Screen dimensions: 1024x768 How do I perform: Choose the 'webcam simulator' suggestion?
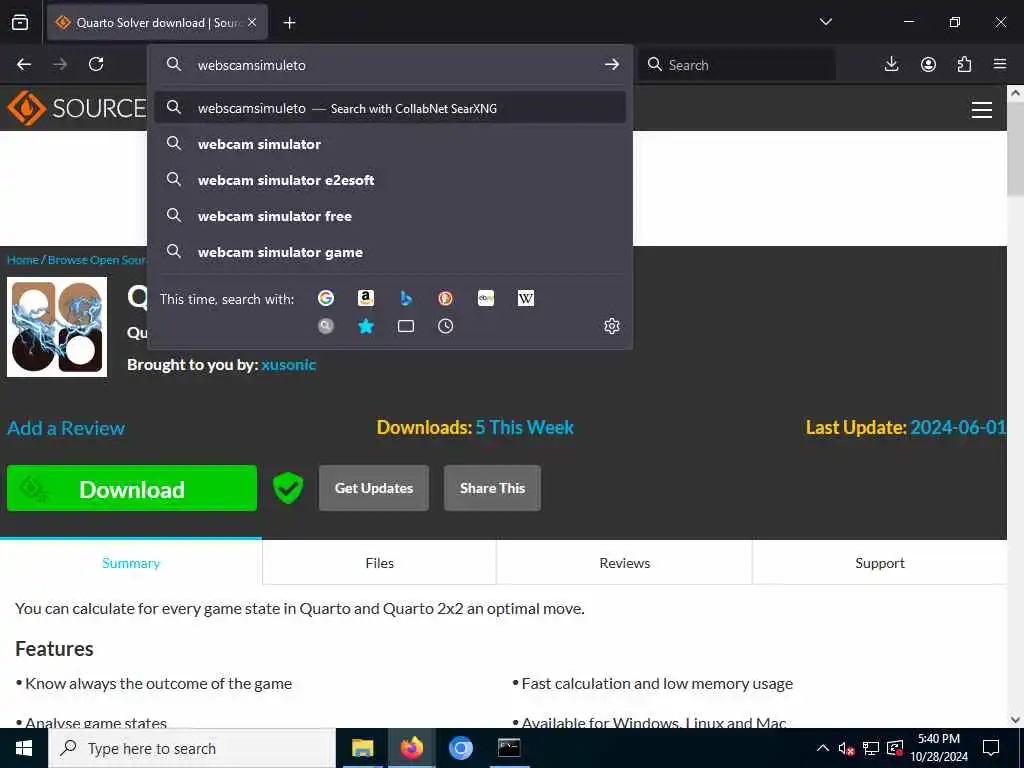coord(390,144)
